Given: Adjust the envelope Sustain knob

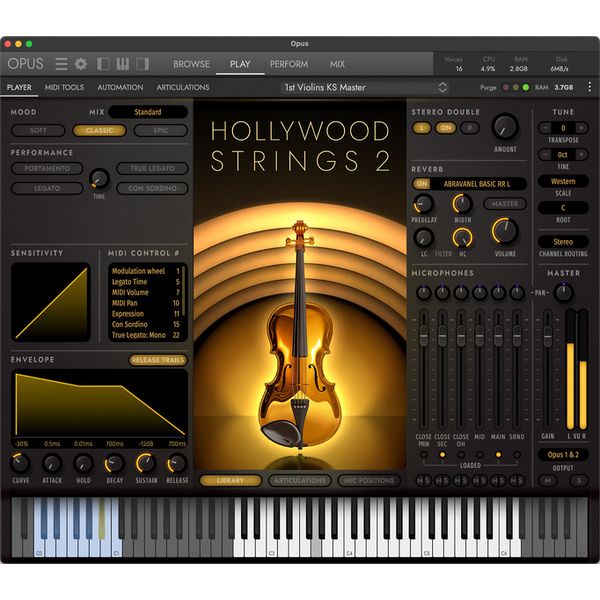Looking at the screenshot, I should 146,464.
